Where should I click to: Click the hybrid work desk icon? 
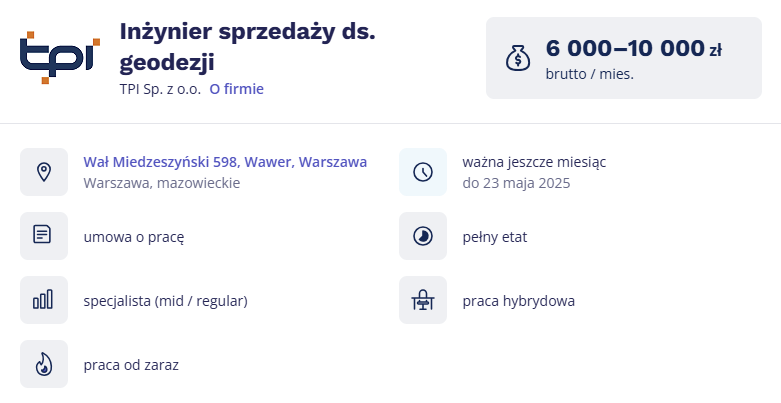pyautogui.click(x=423, y=300)
